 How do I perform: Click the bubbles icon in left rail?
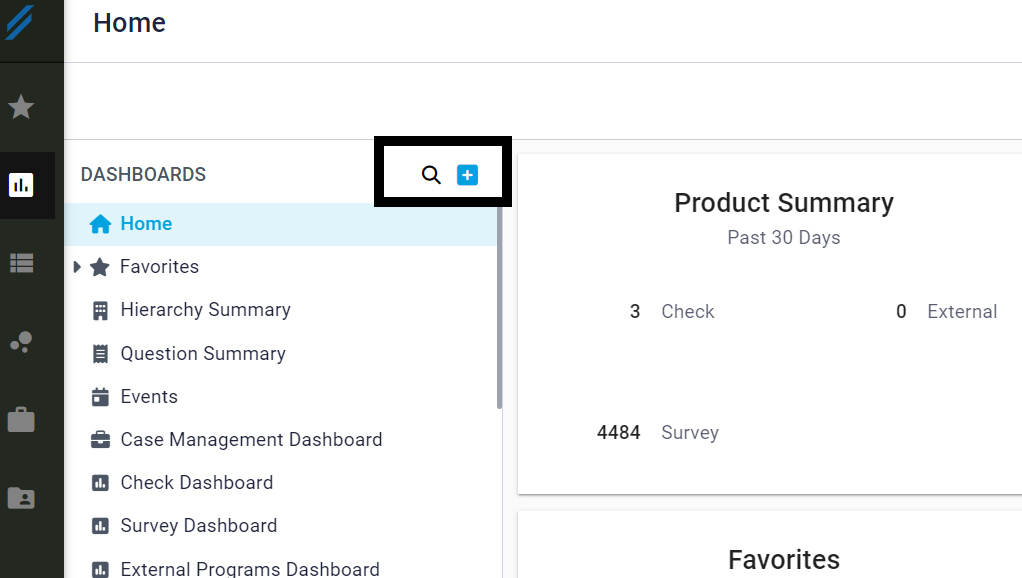pyautogui.click(x=21, y=342)
